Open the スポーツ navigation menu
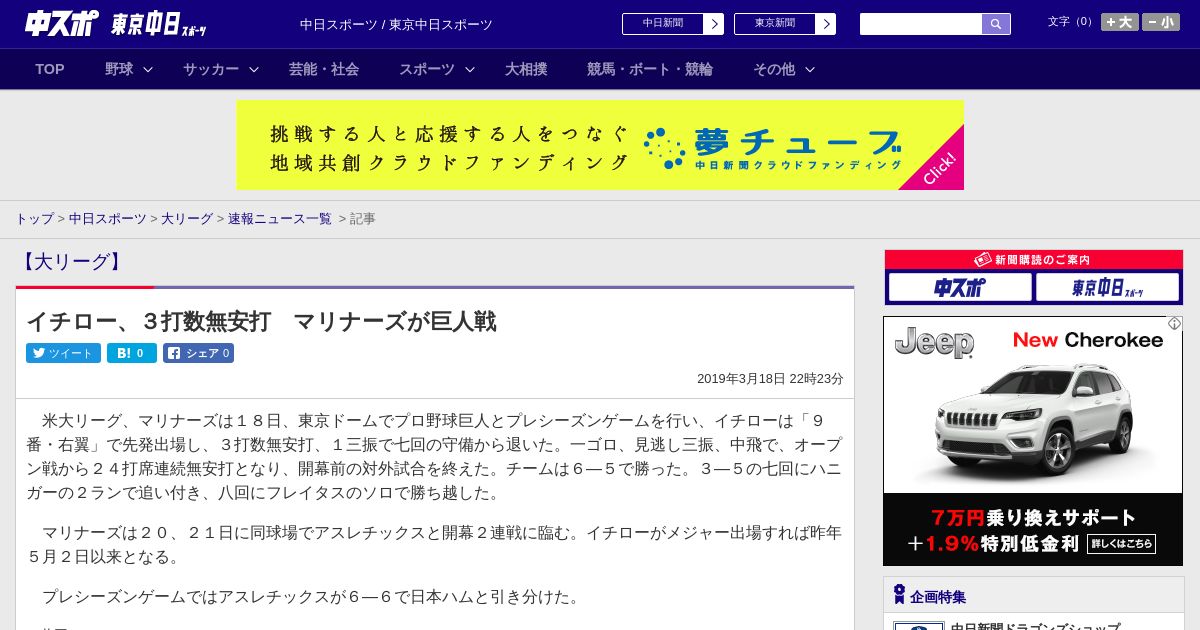This screenshot has width=1200, height=630. tap(427, 69)
